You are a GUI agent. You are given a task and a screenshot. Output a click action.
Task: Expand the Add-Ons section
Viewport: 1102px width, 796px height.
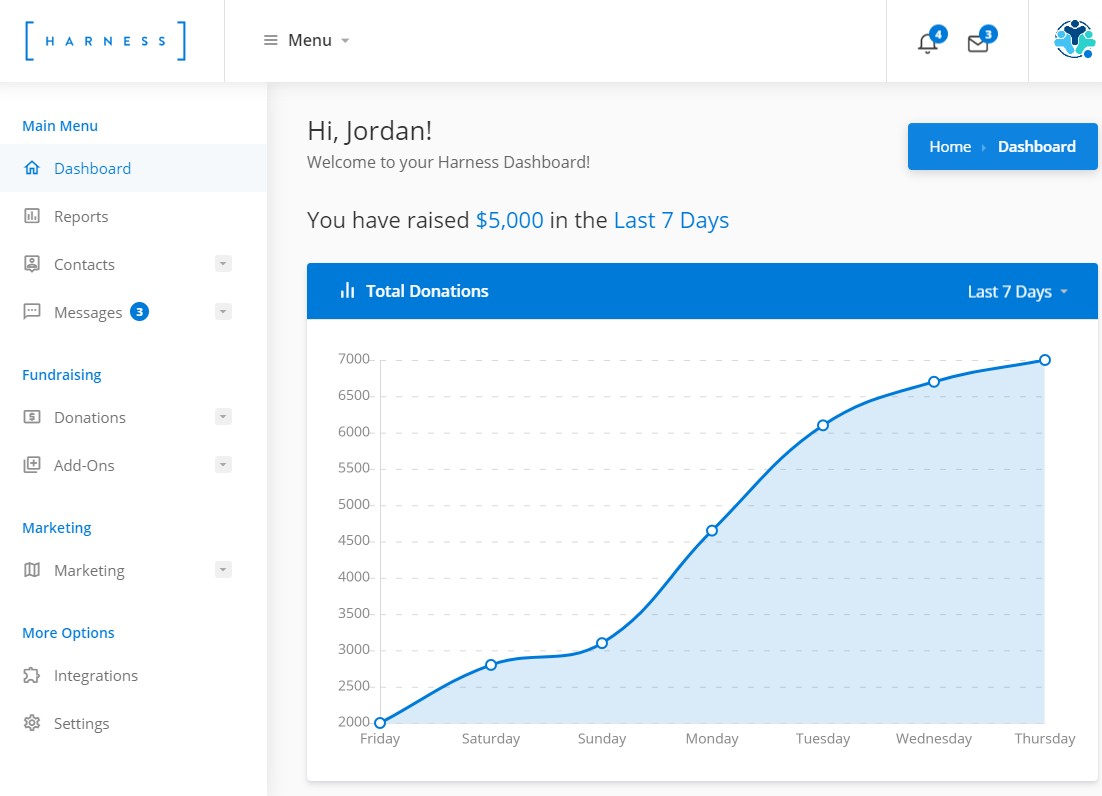(x=222, y=464)
